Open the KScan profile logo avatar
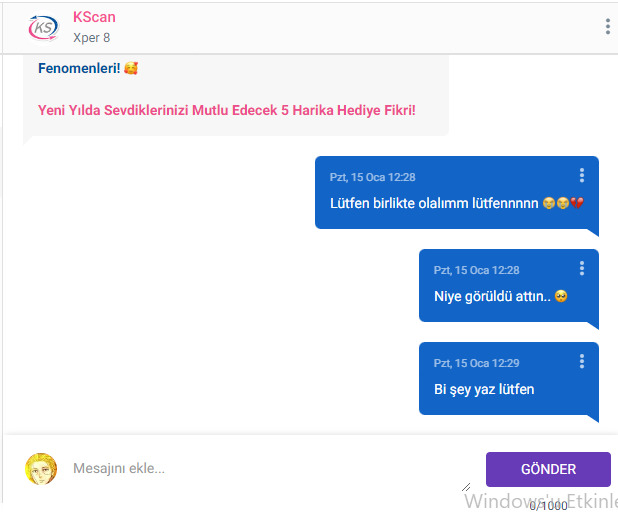Viewport: 618px width, 514px height. pyautogui.click(x=43, y=28)
